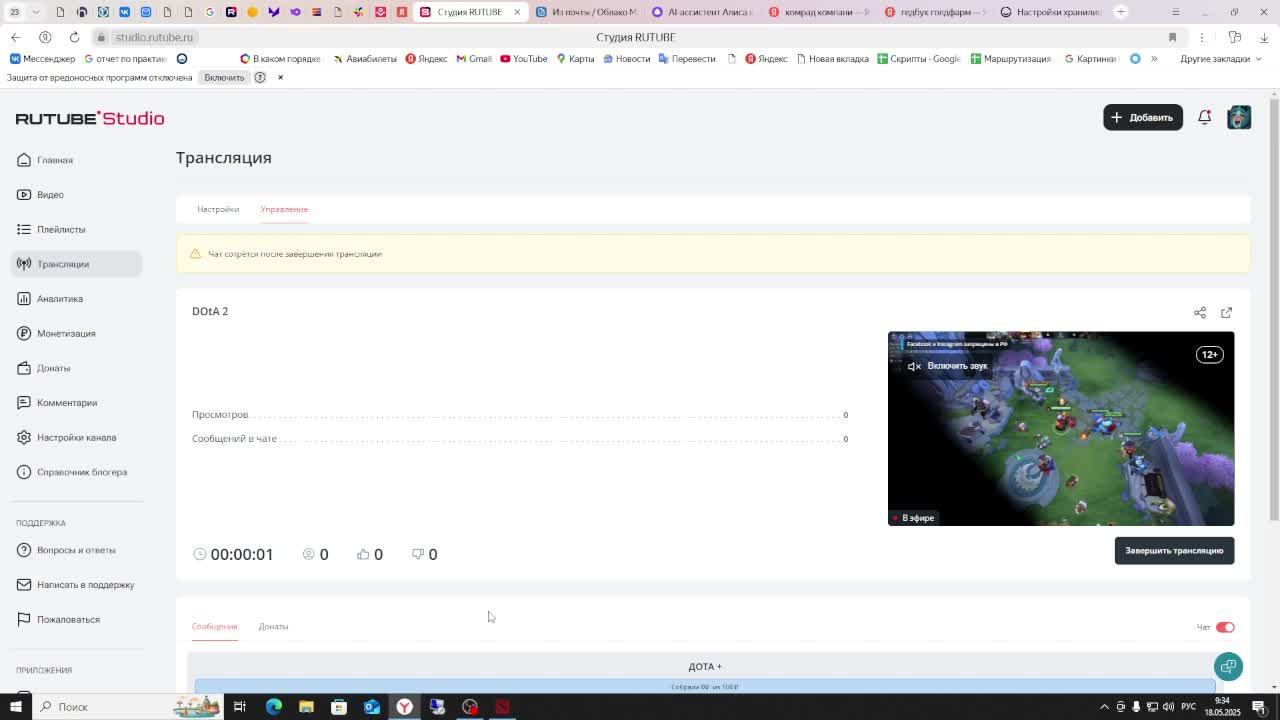Open the Сообщения chat tab
The height and width of the screenshot is (720, 1280).
[x=215, y=626]
